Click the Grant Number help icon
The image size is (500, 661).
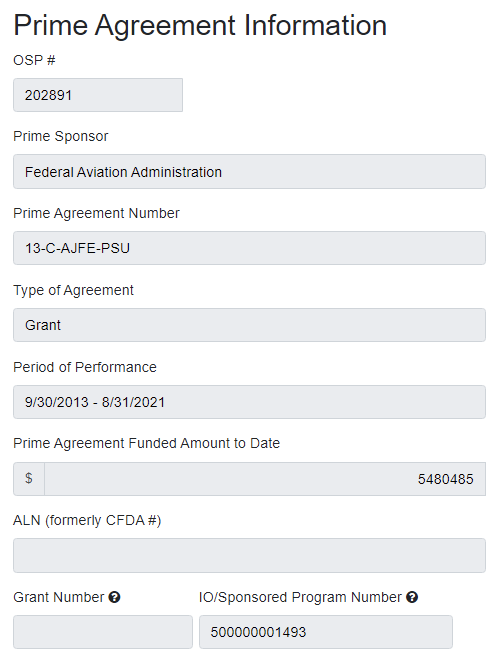click(x=114, y=597)
